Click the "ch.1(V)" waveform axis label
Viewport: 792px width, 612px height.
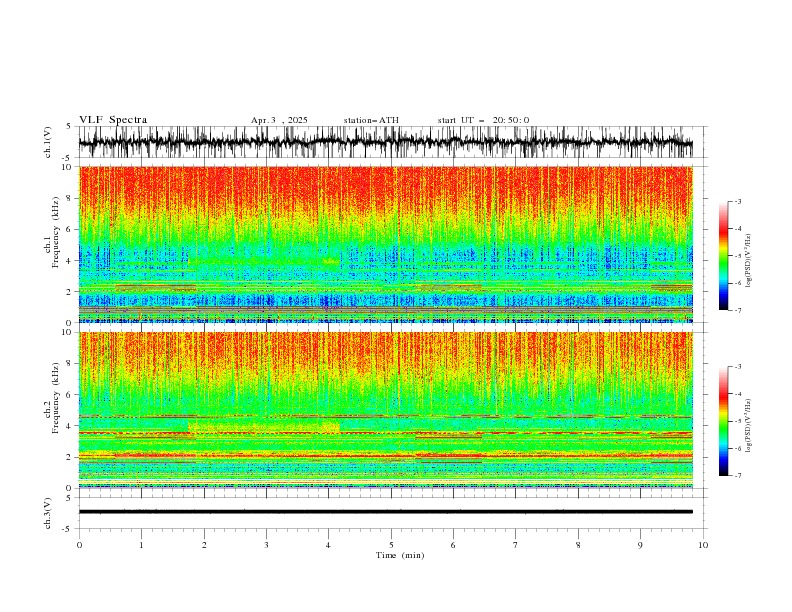[x=48, y=142]
